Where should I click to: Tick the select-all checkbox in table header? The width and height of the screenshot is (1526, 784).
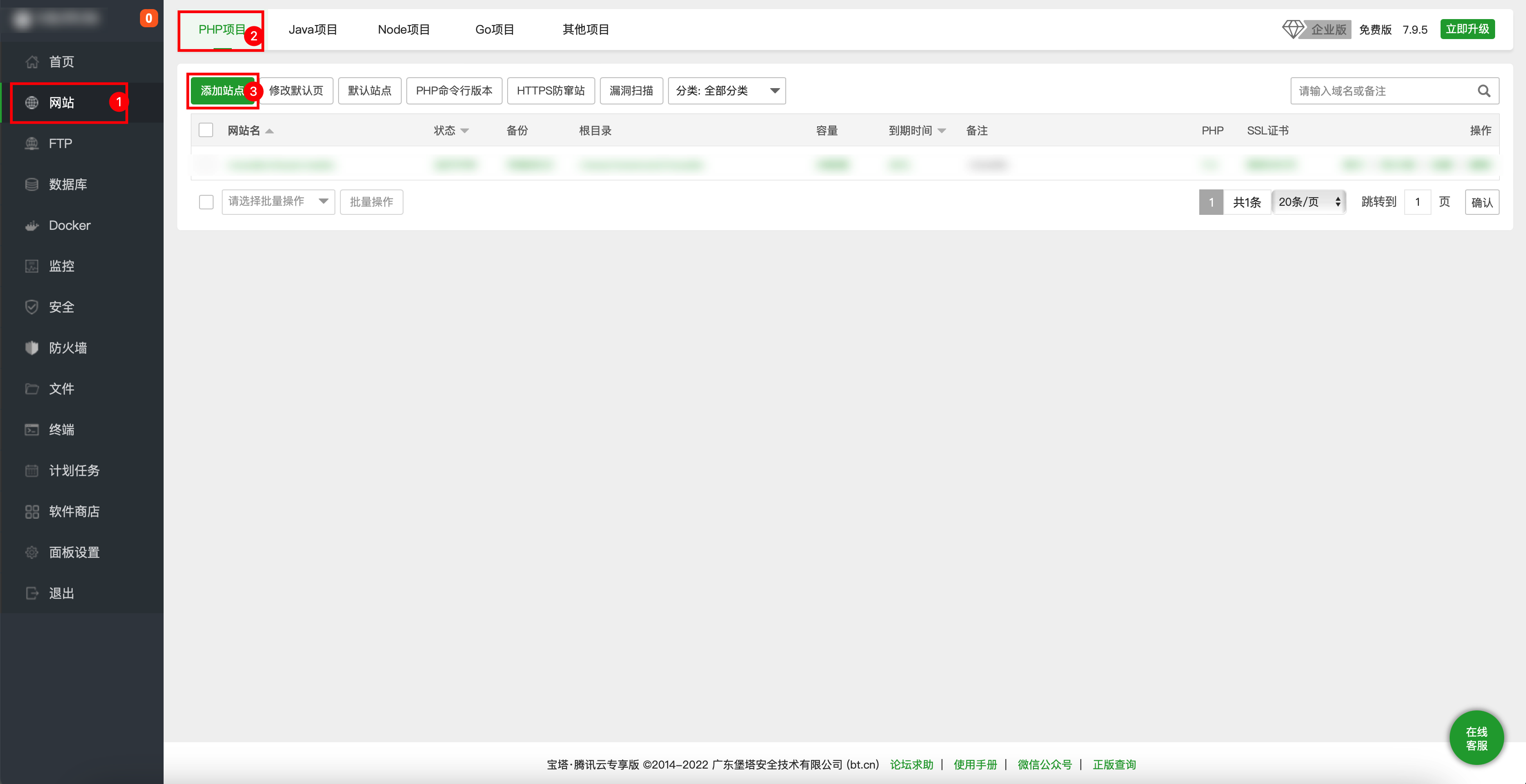(x=205, y=130)
